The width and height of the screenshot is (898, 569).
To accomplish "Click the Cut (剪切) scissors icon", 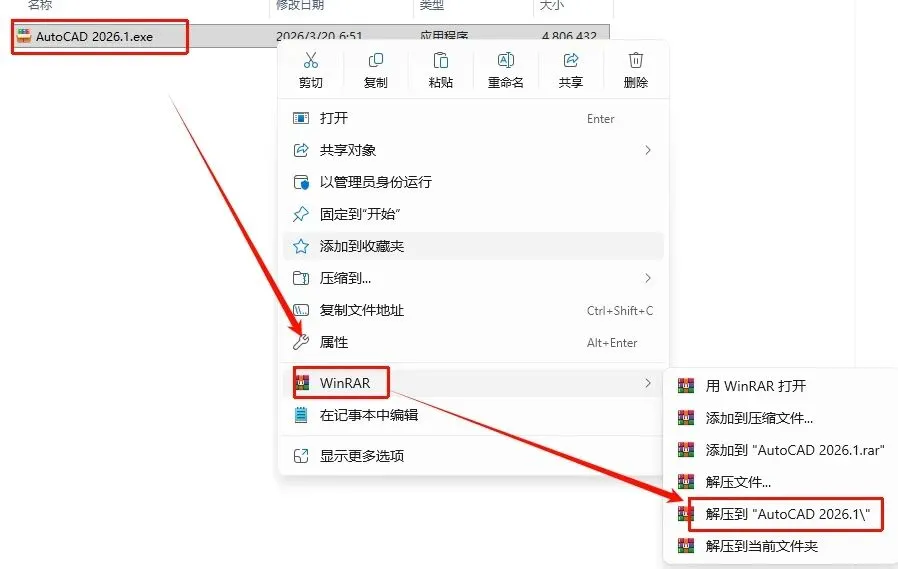I will pos(310,60).
